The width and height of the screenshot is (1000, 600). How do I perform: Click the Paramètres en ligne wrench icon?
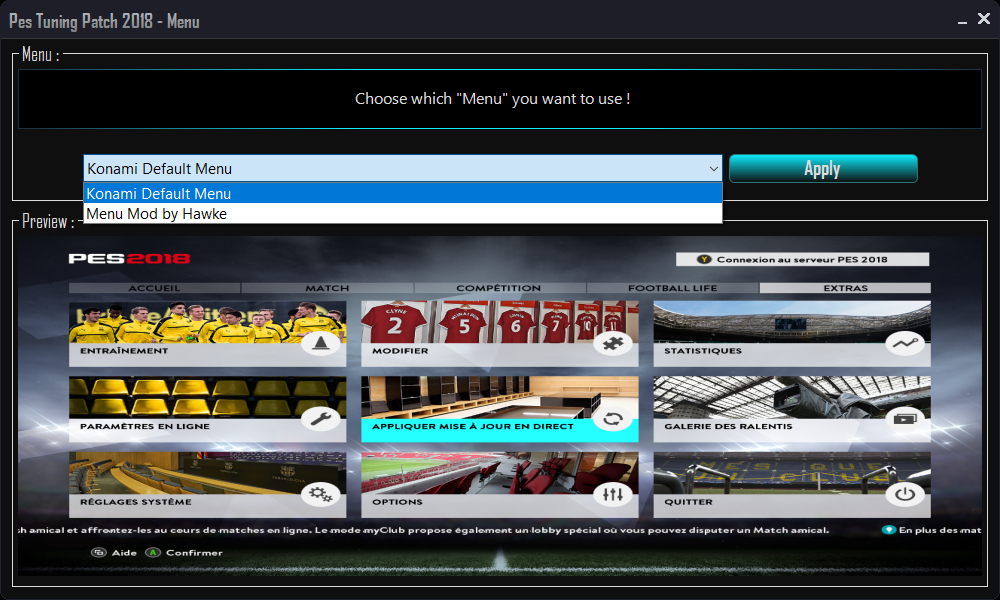pos(321,419)
